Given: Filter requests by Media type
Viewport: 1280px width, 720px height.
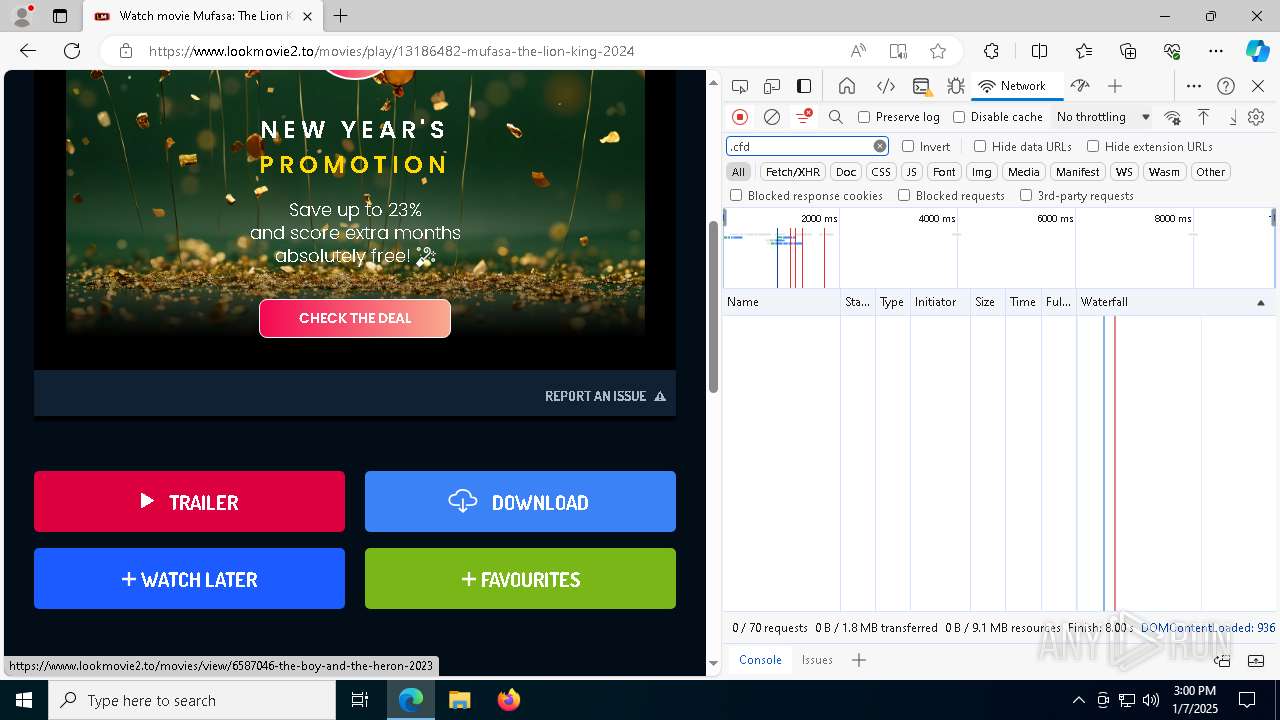Looking at the screenshot, I should pos(1023,172).
